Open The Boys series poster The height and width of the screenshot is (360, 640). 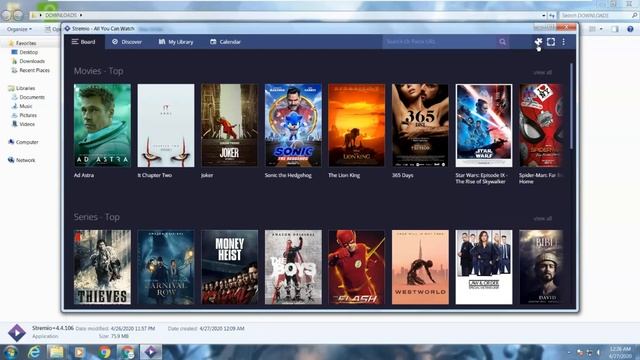[293, 267]
